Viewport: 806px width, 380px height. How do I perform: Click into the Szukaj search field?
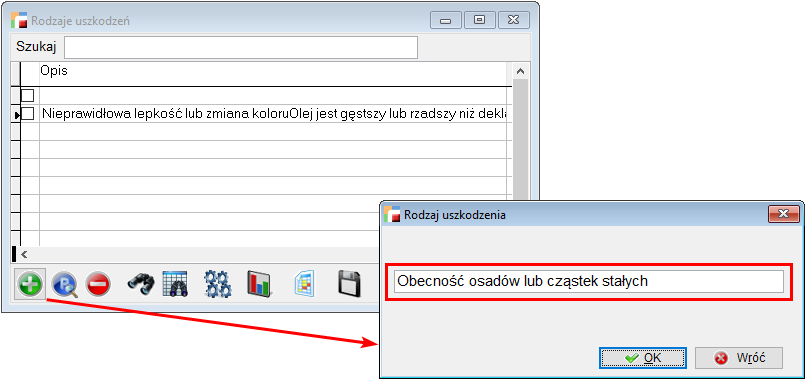tap(241, 47)
